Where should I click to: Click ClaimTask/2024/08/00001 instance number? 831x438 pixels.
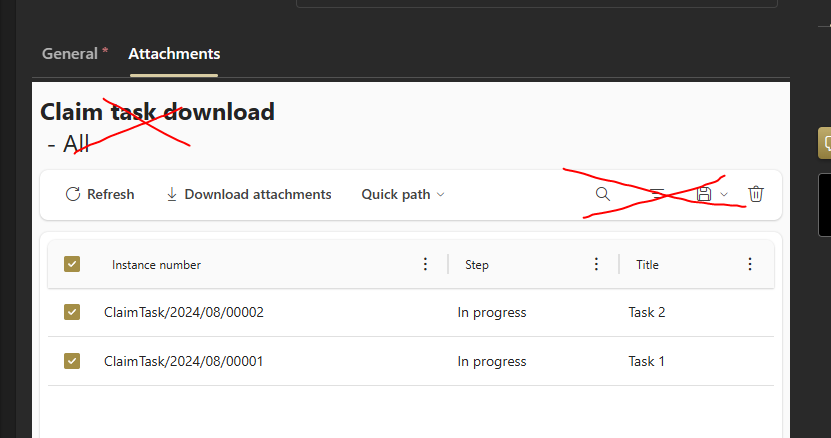pyautogui.click(x=183, y=361)
